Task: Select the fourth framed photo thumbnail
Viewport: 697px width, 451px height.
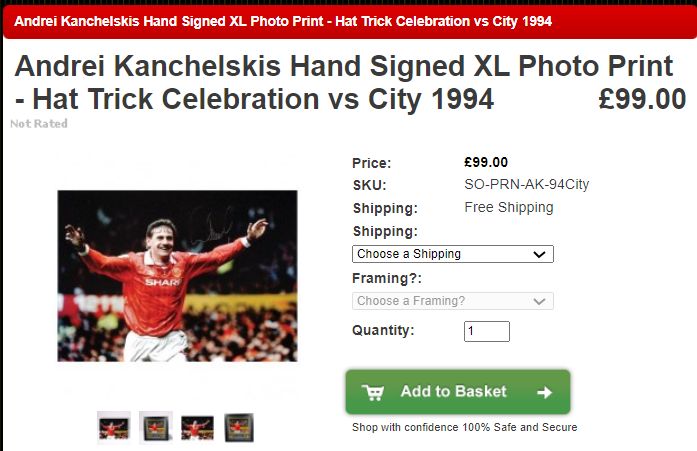Action: pos(239,428)
